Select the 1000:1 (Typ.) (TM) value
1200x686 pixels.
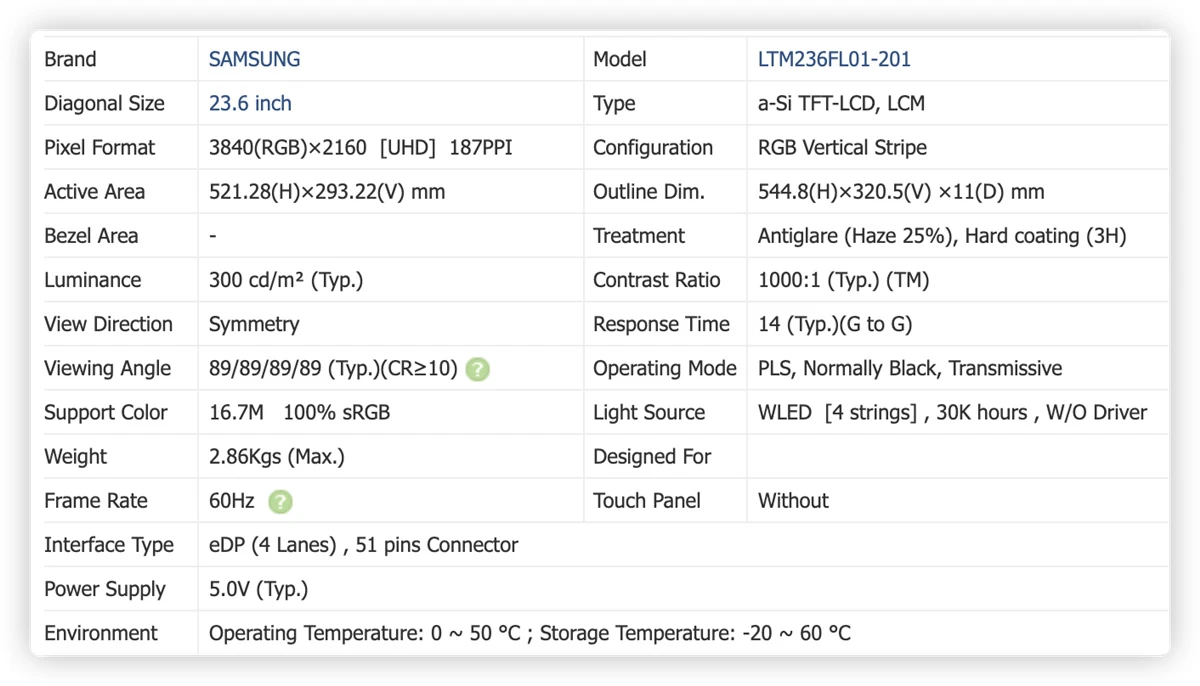pyautogui.click(x=844, y=280)
